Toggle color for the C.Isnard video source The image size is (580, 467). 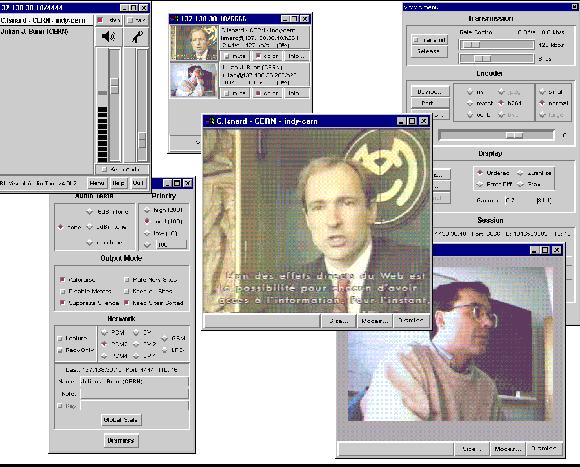267,56
